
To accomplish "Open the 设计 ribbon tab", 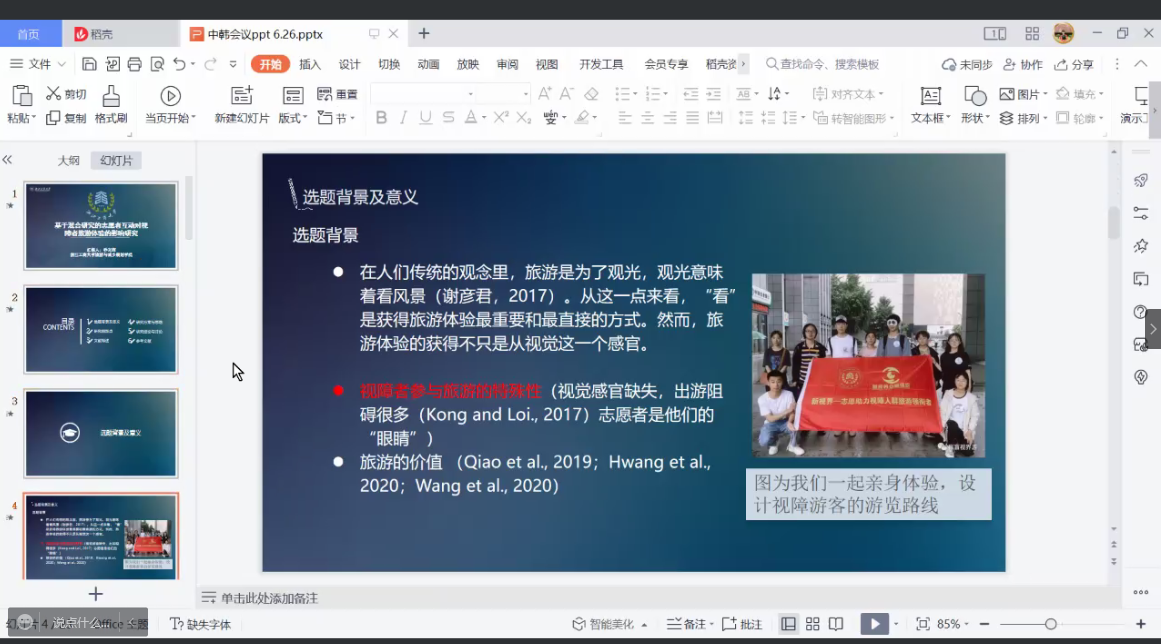I will (349, 64).
